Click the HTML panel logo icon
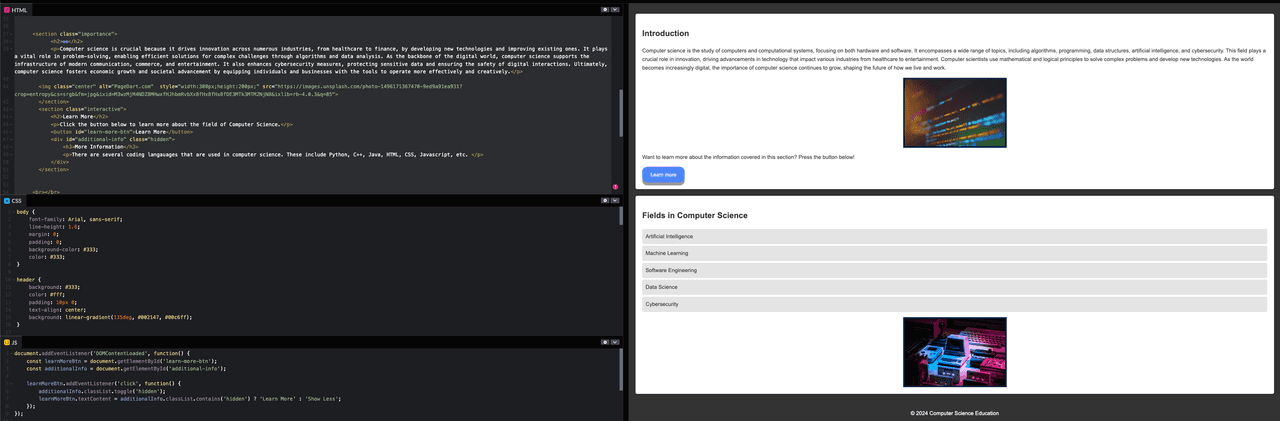 7,9
